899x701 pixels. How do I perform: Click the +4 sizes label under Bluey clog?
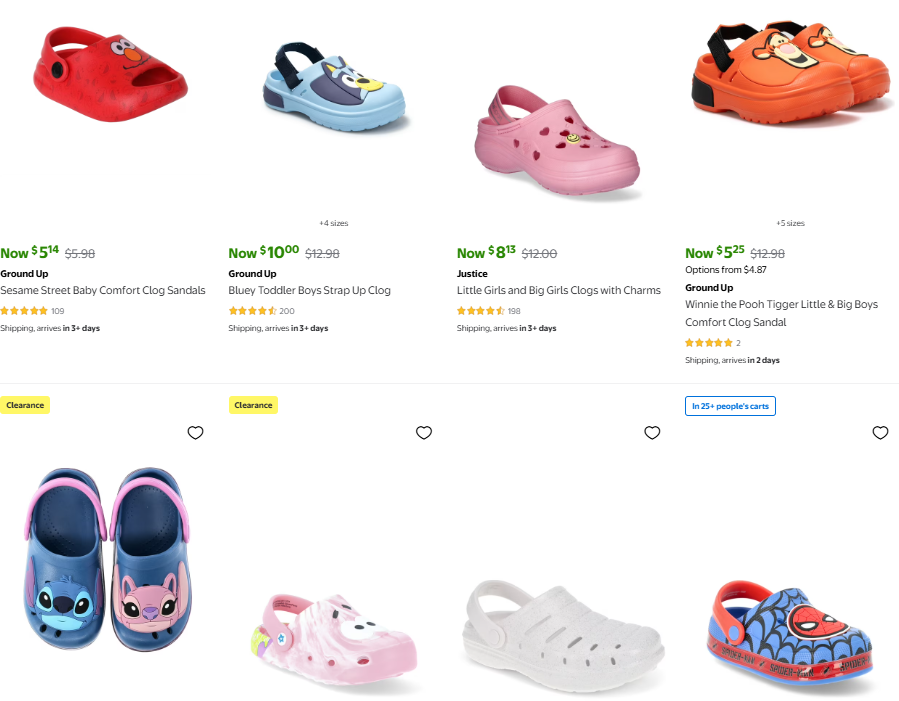(x=334, y=223)
